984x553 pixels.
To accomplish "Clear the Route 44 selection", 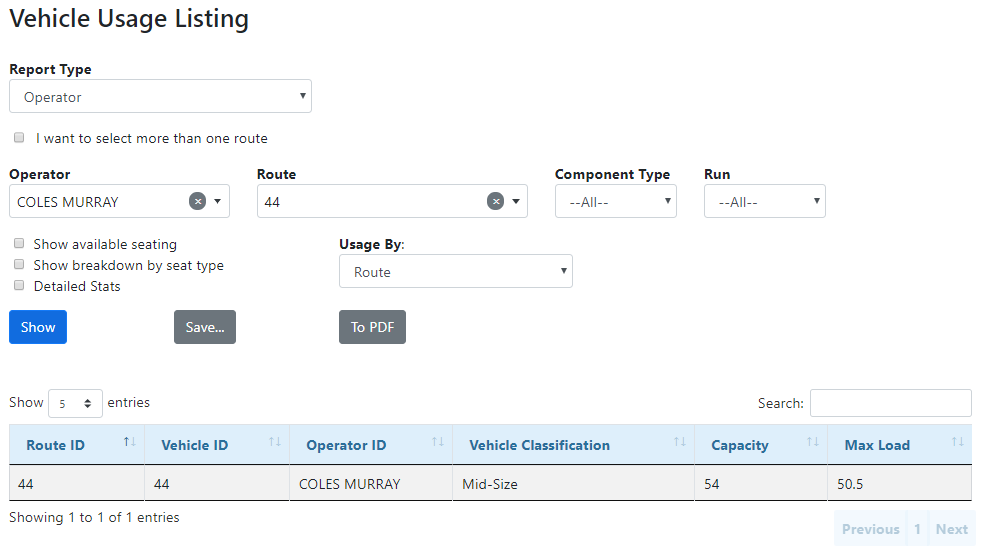I will pyautogui.click(x=495, y=201).
